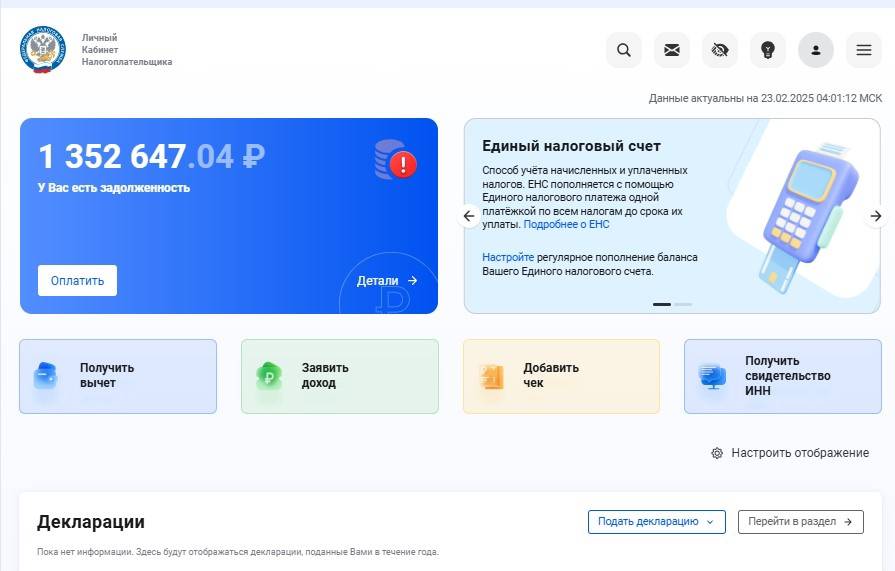895x571 pixels.
Task: Open Детали debt details link
Action: [387, 281]
